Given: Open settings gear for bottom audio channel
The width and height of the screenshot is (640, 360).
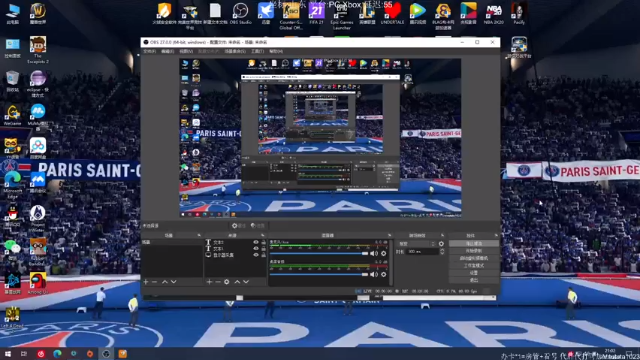Looking at the screenshot, I should coord(383,274).
